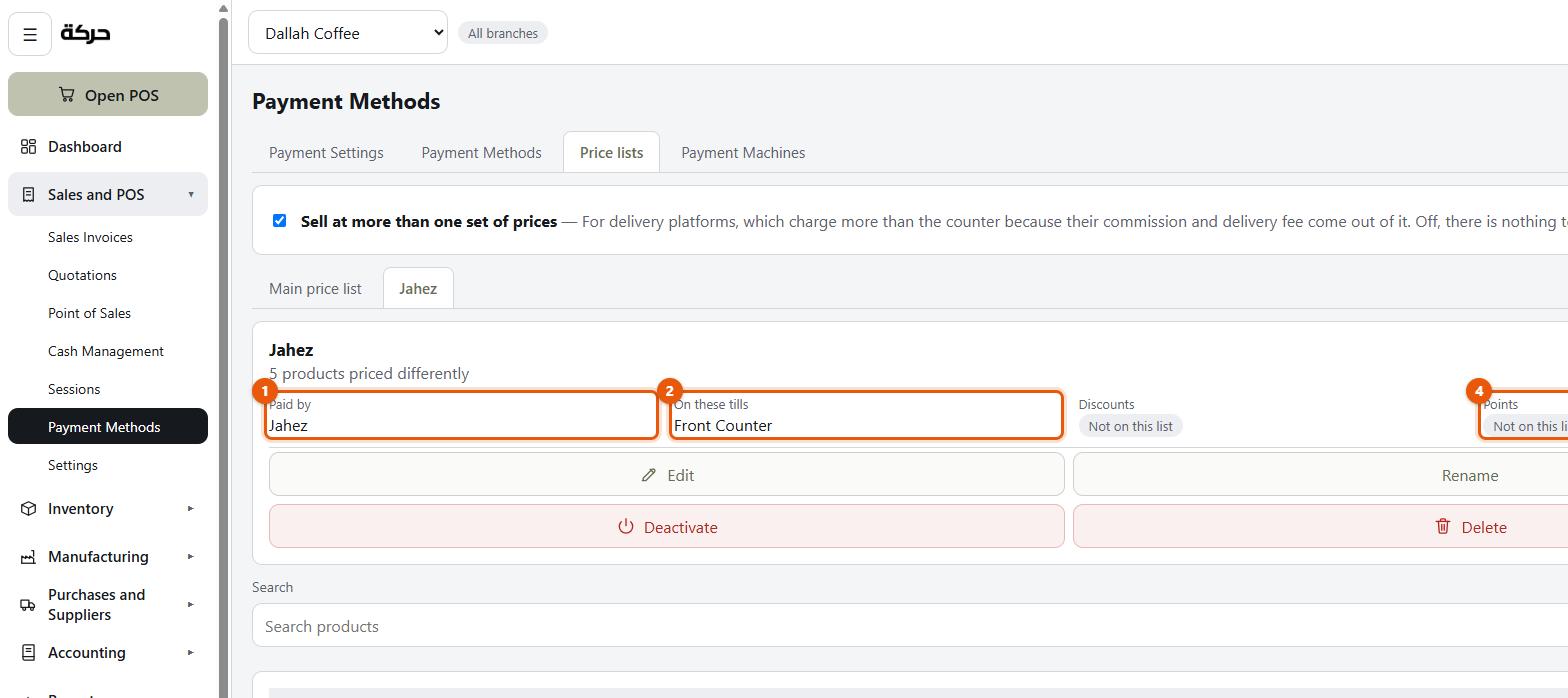This screenshot has width=1568, height=698.
Task: Click the Rename button
Action: 1469,475
